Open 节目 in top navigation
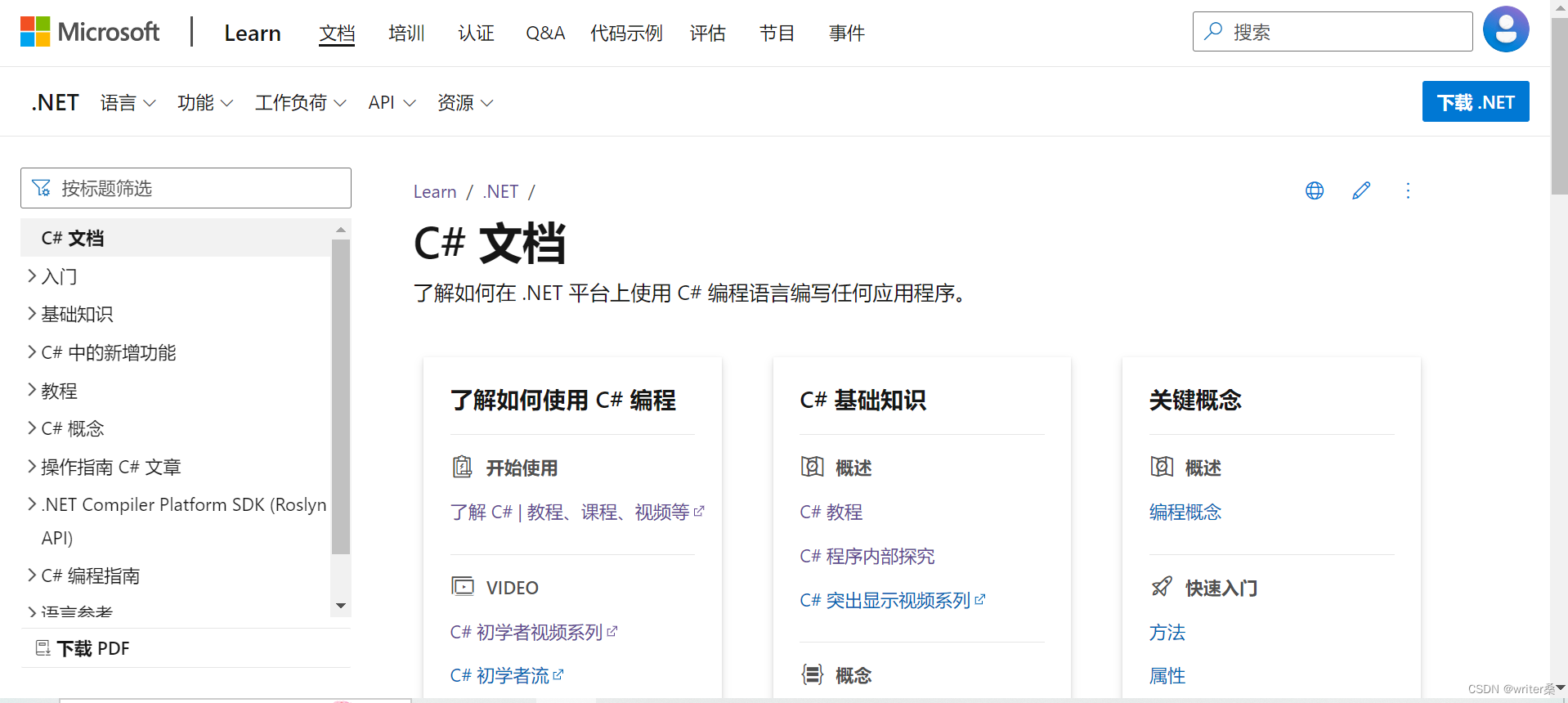This screenshot has height=703, width=1568. tap(777, 34)
